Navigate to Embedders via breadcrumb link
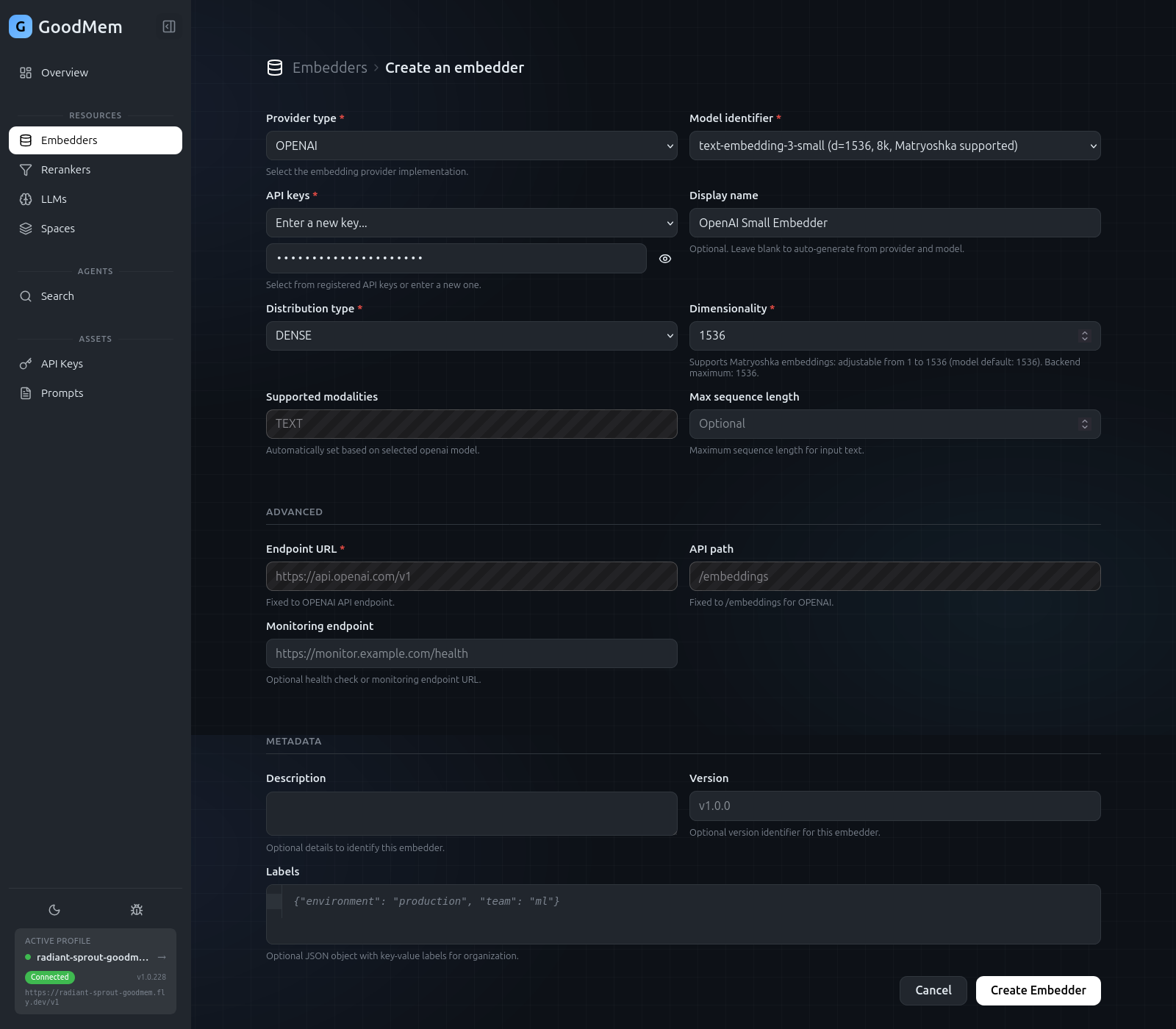The height and width of the screenshot is (1029, 1176). (330, 67)
